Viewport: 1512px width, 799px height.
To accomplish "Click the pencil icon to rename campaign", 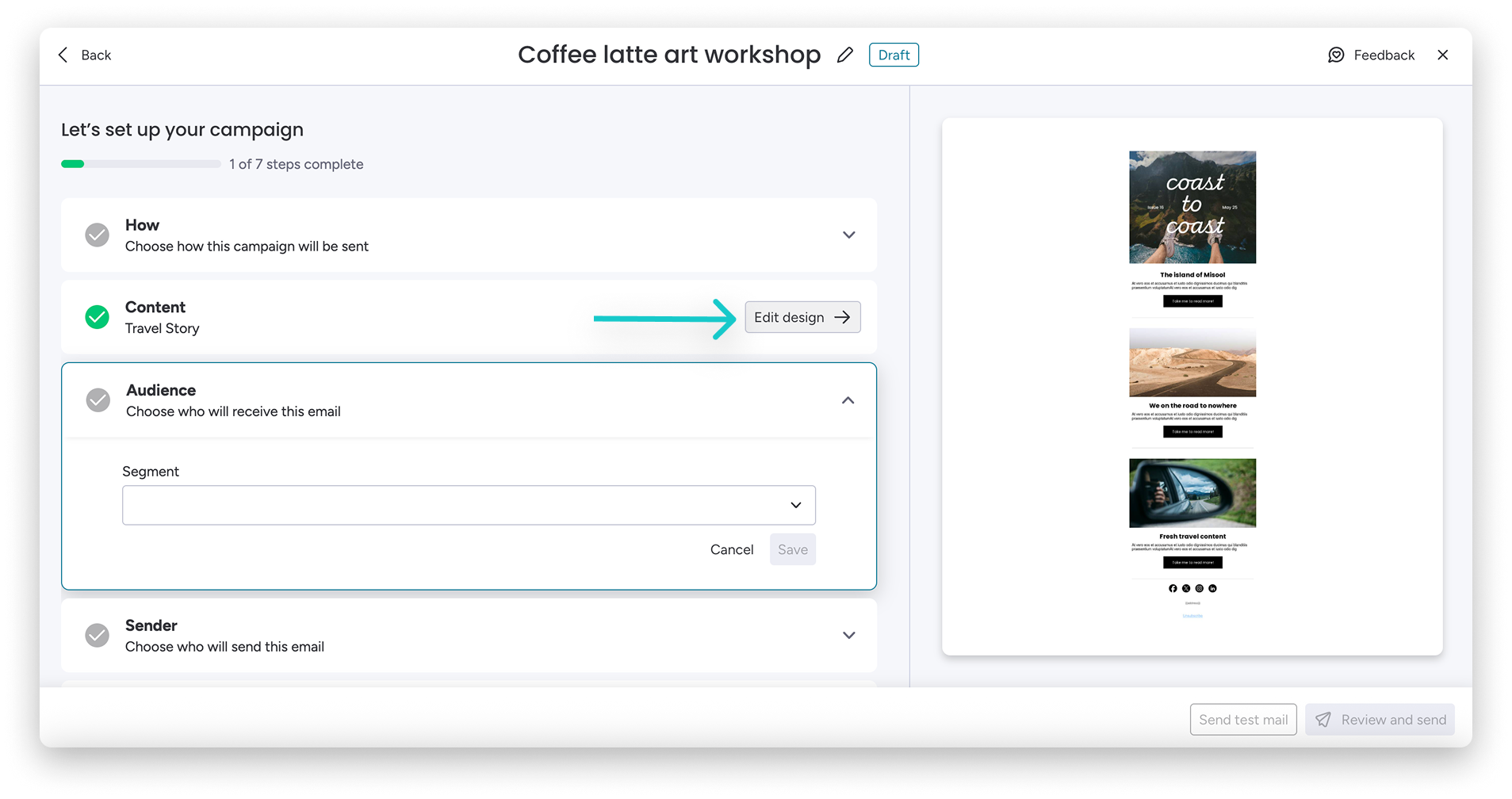I will click(x=845, y=55).
